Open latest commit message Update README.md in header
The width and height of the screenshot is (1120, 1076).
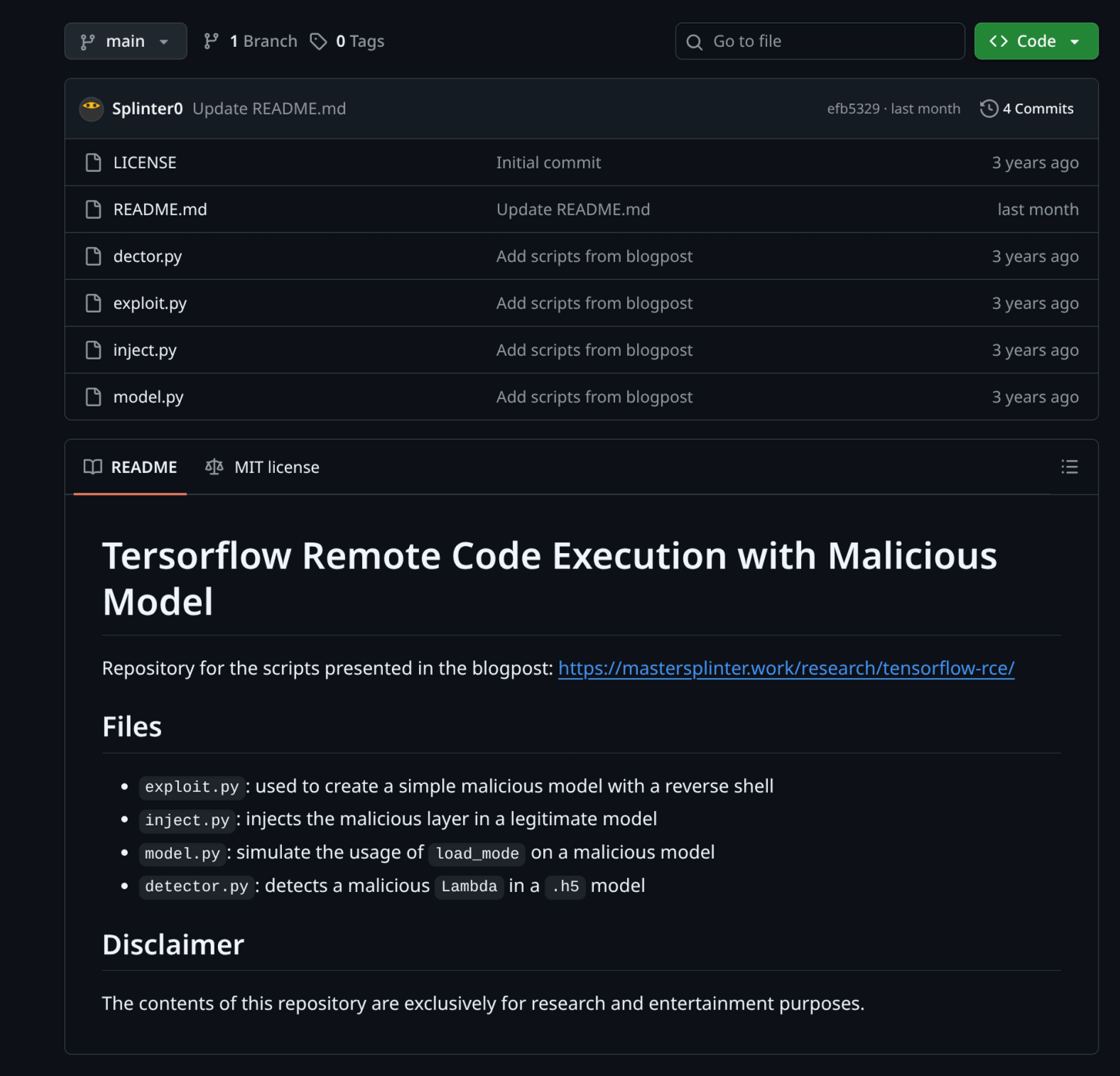[269, 109]
